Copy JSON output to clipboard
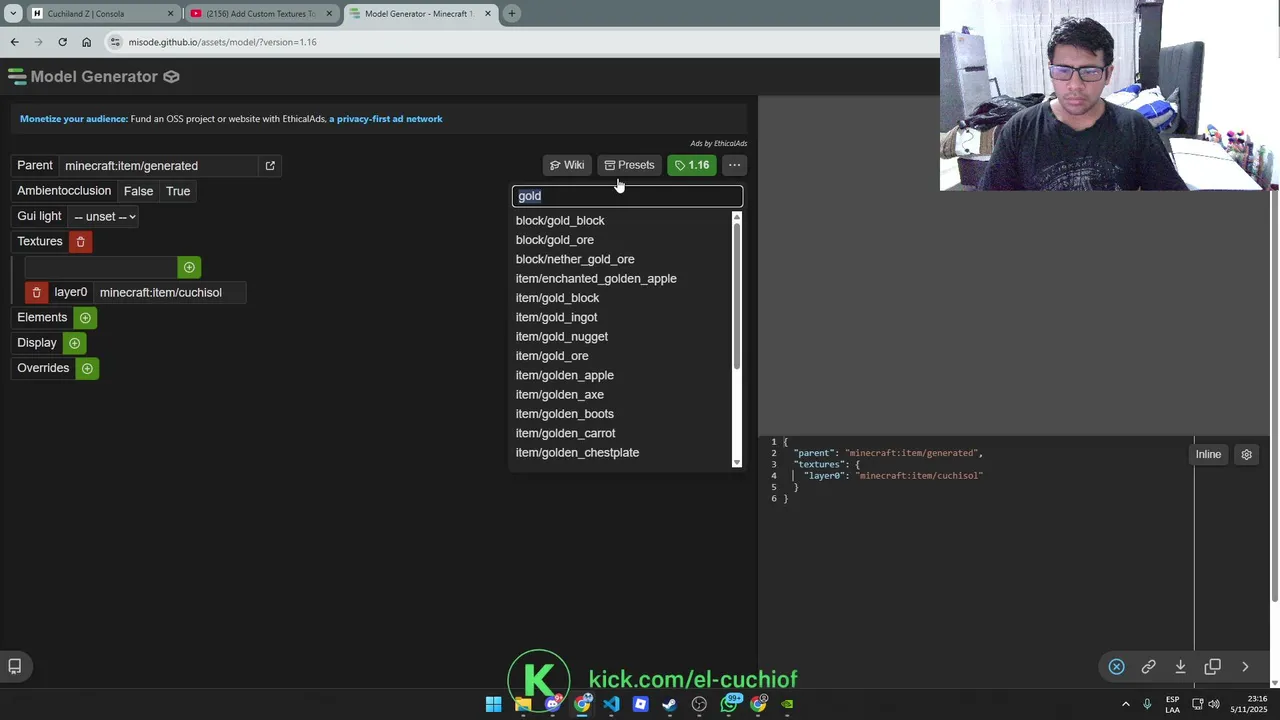 1213,667
